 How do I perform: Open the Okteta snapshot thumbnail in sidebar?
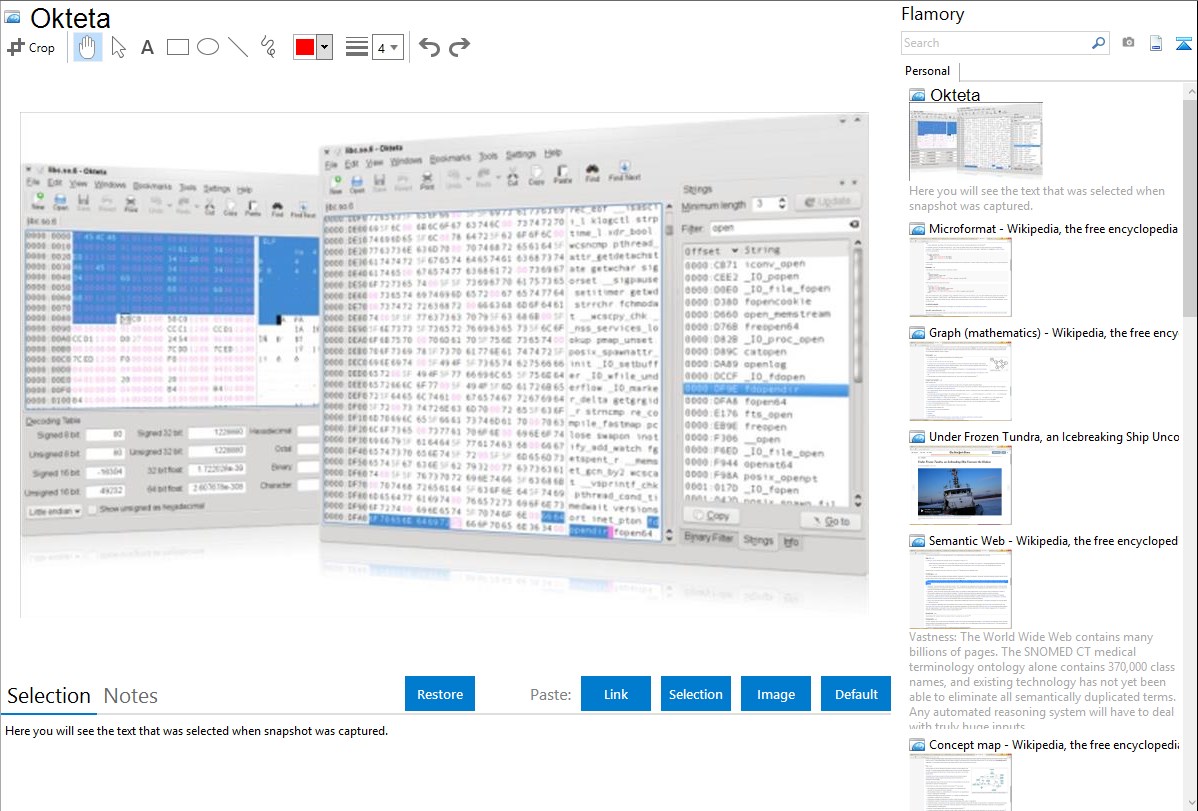(x=976, y=142)
